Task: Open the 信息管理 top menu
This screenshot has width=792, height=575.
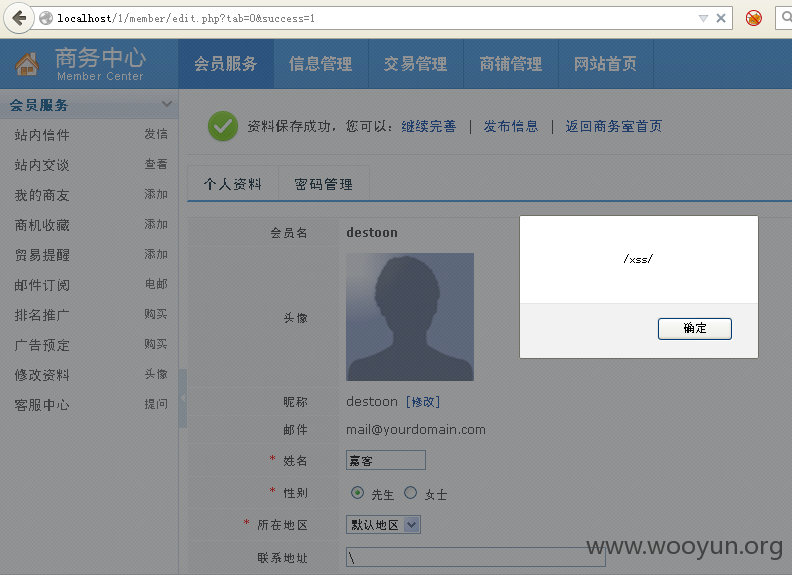Action: [321, 64]
